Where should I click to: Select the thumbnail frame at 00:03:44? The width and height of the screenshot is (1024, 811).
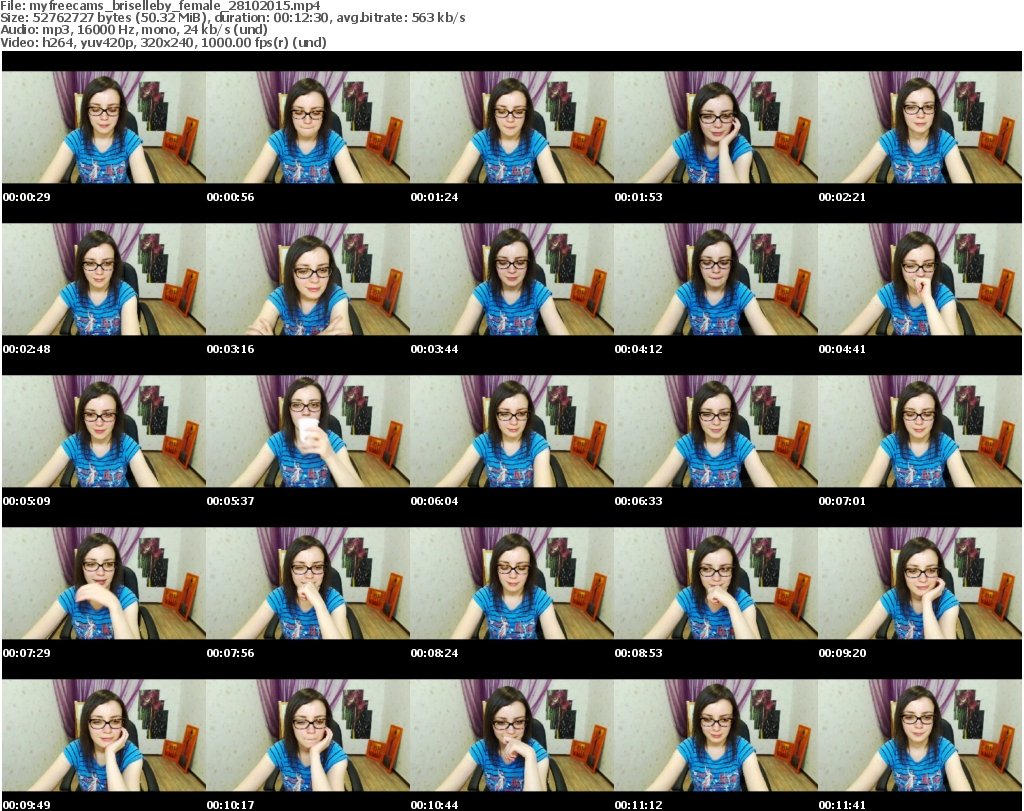(x=512, y=279)
